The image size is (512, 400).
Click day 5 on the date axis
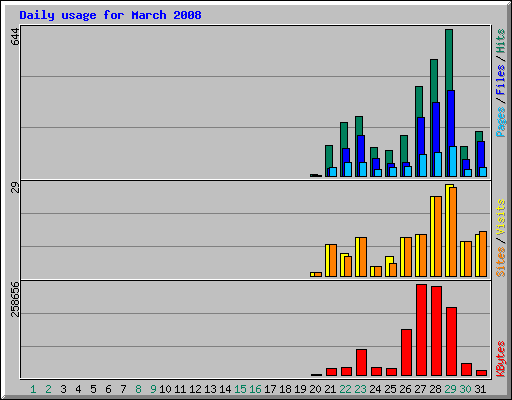(93, 389)
